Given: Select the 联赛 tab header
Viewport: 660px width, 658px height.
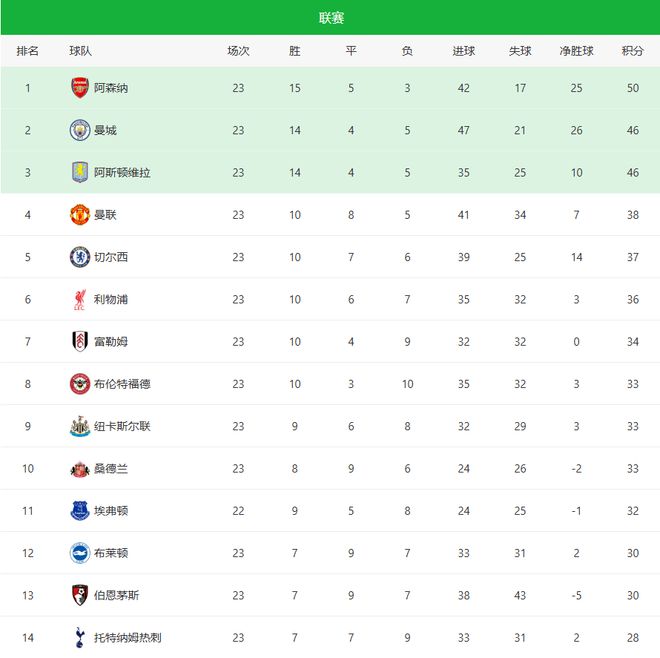Looking at the screenshot, I should tap(331, 18).
